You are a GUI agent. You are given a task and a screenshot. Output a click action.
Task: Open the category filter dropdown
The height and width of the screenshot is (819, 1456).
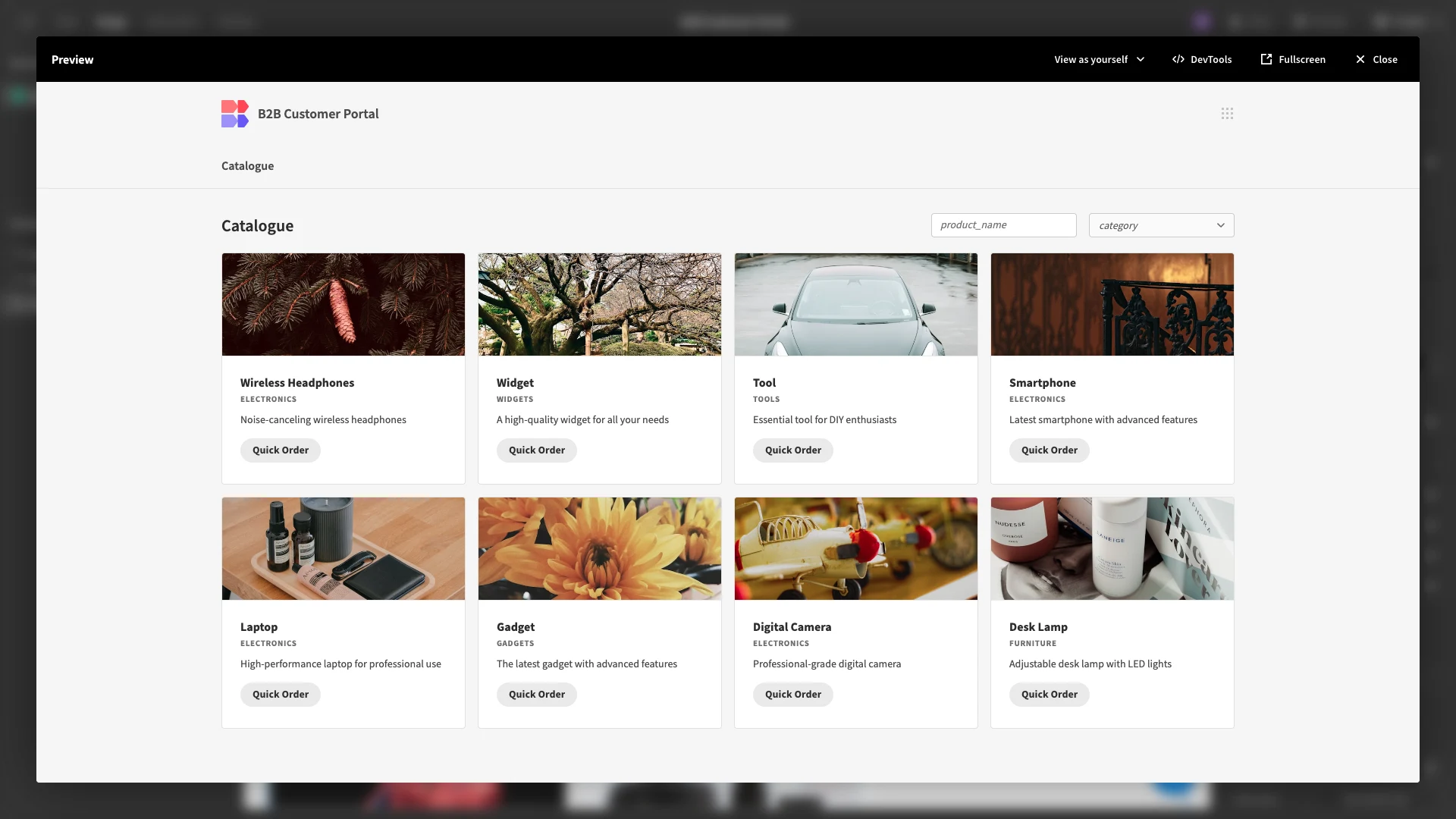[1162, 225]
